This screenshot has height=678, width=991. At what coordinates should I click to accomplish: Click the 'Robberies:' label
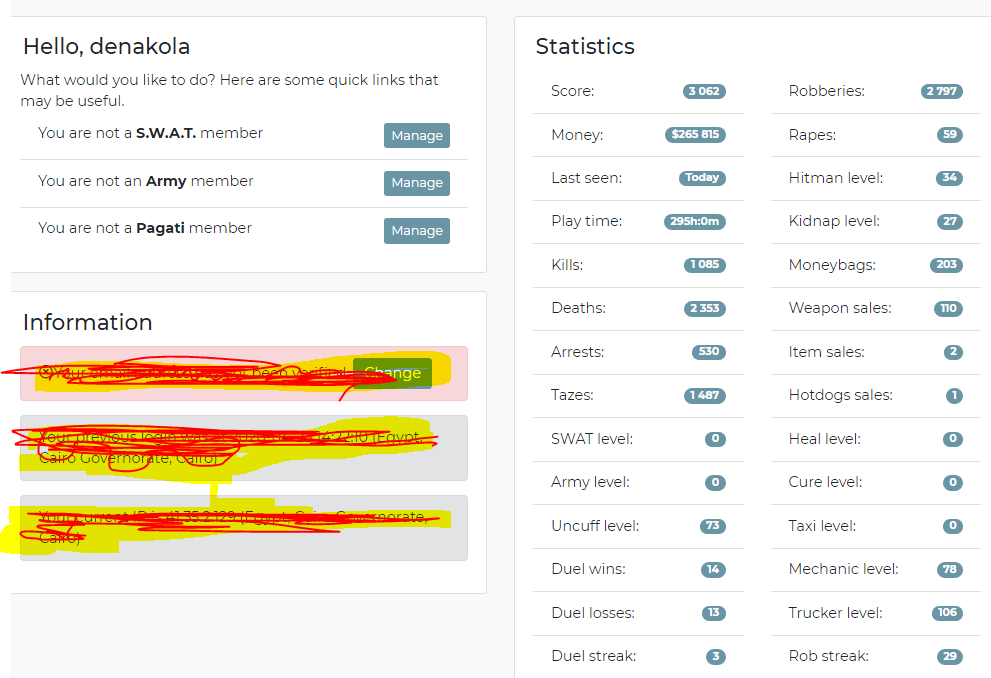click(x=827, y=91)
